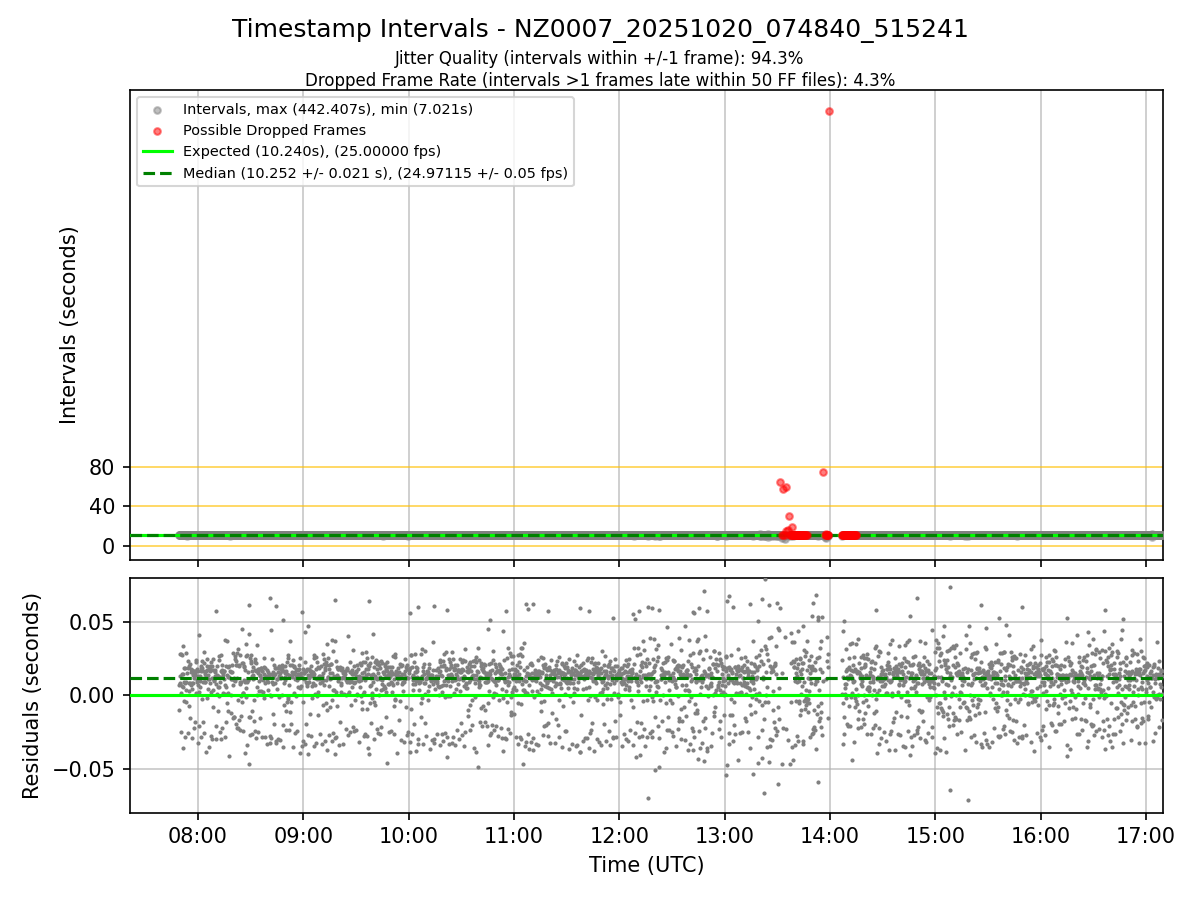
Task: Click the red point just below the 80 line
Action: click(823, 472)
